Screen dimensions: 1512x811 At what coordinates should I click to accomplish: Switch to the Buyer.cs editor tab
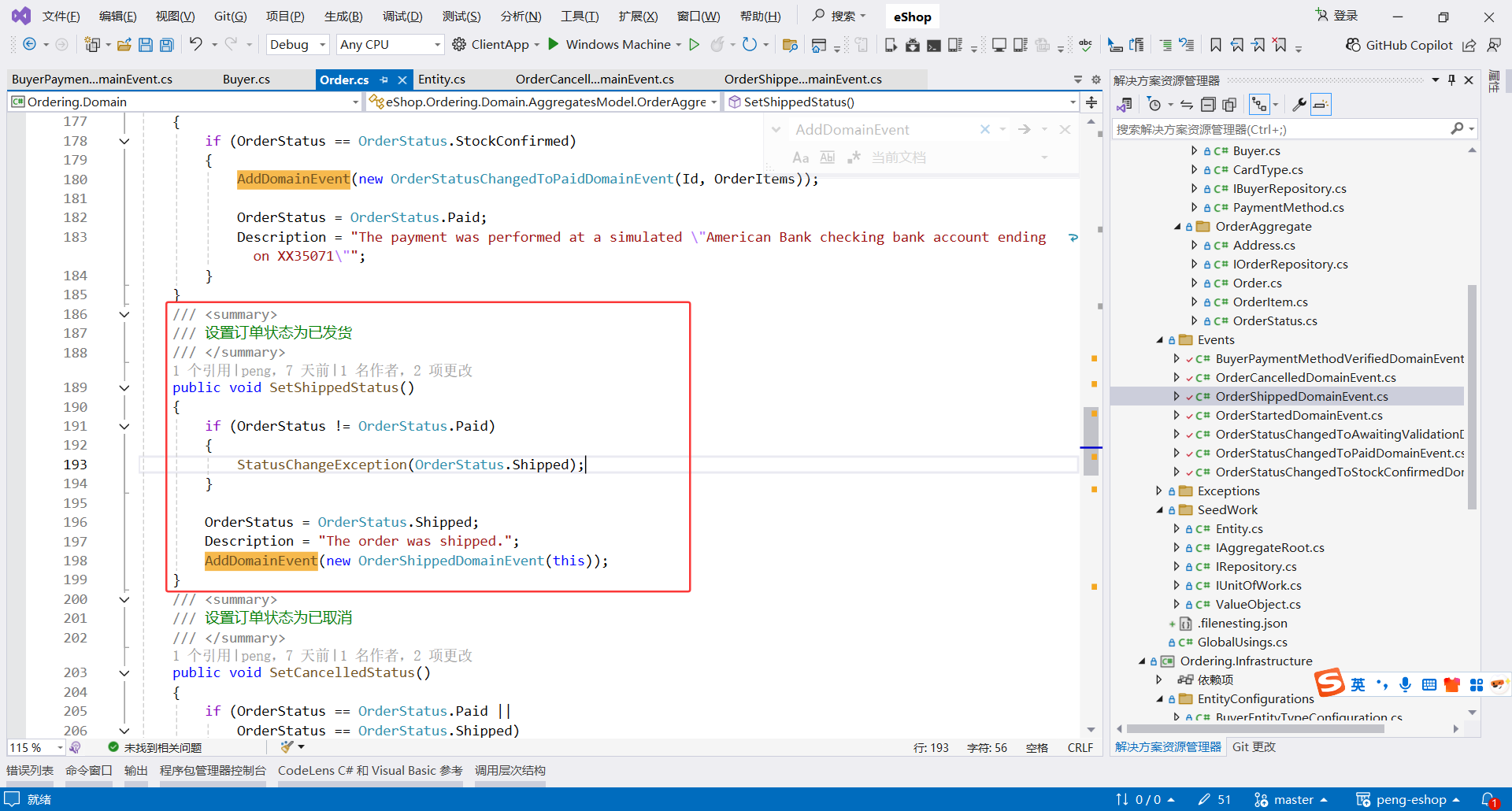click(246, 80)
